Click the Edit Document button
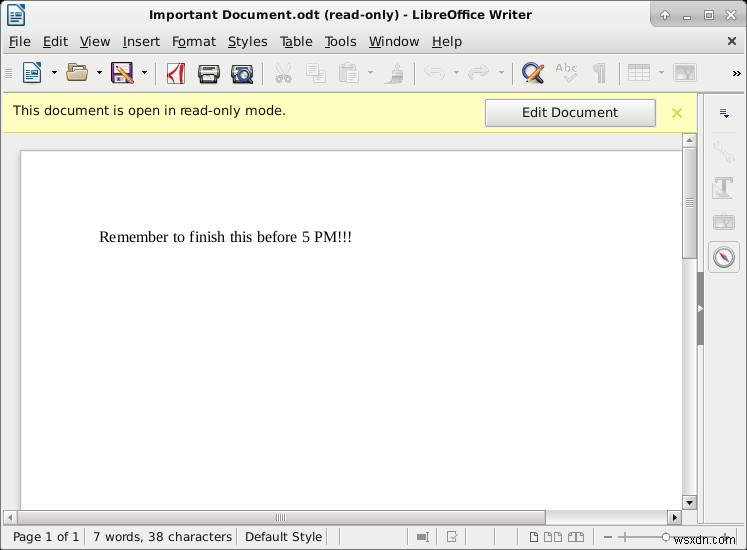 pyautogui.click(x=570, y=113)
